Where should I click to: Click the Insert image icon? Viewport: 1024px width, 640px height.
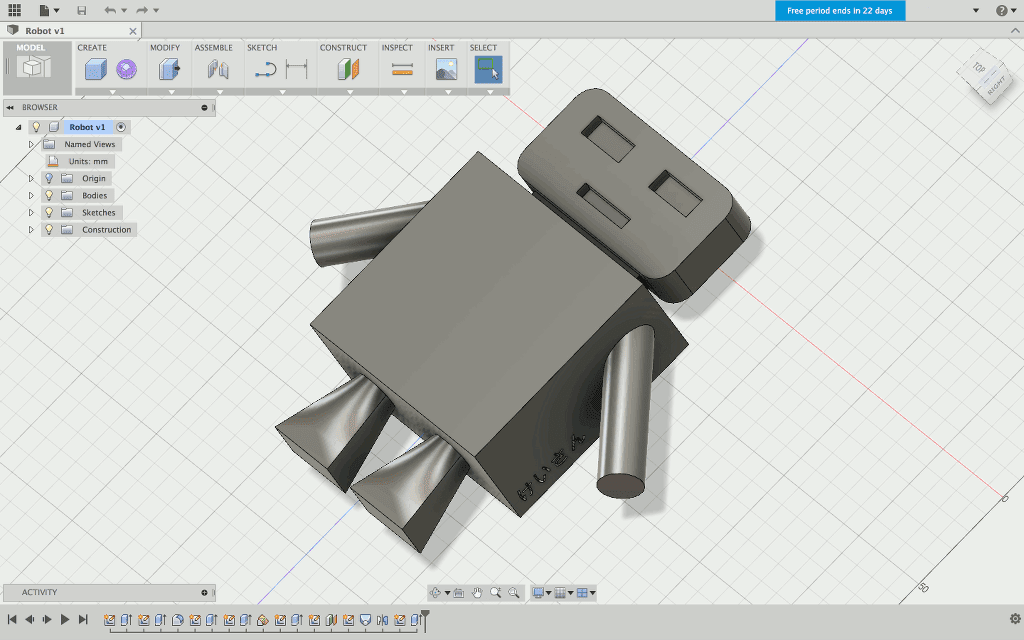446,69
